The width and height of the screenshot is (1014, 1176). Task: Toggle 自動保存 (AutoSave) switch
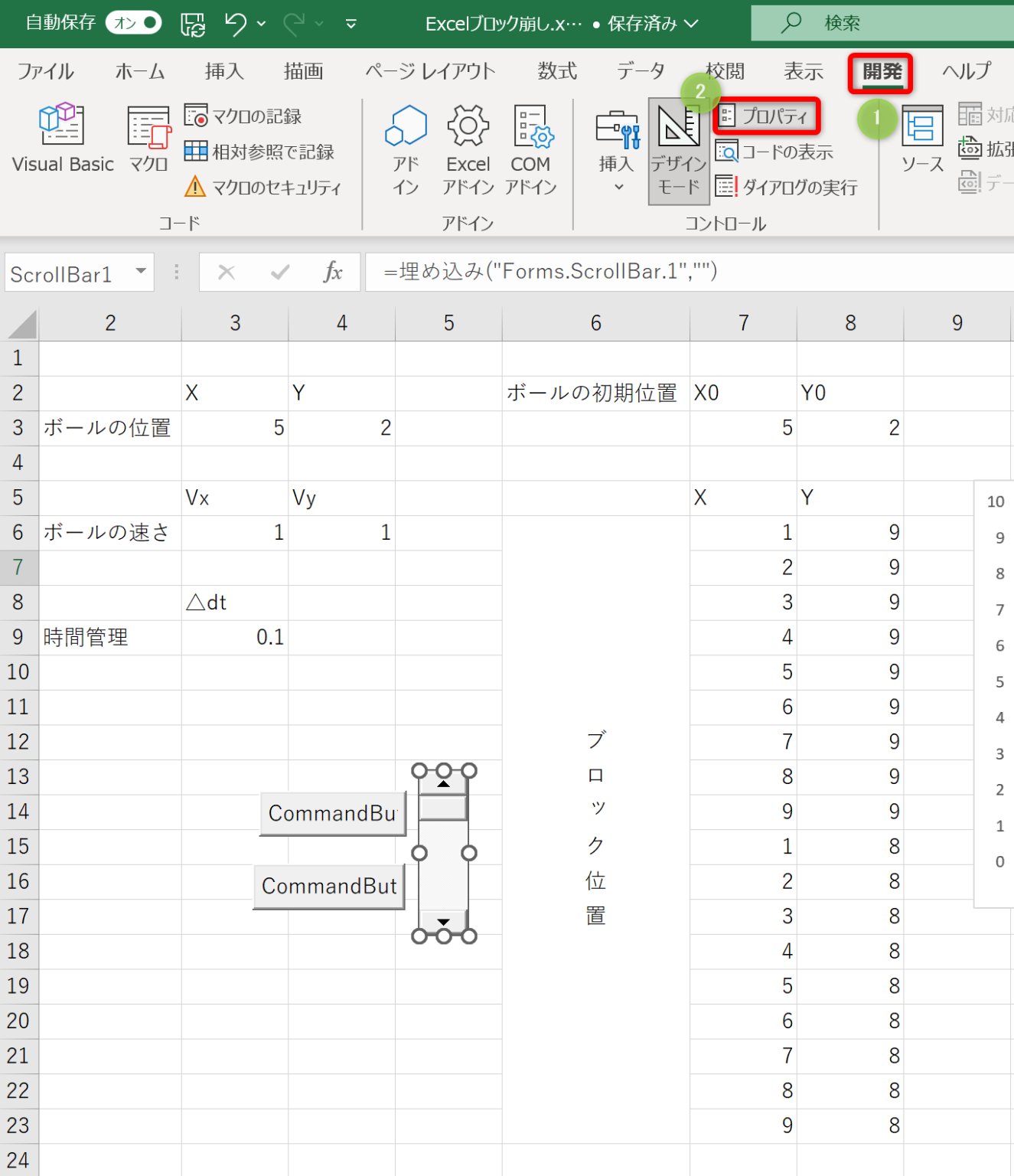(x=133, y=23)
